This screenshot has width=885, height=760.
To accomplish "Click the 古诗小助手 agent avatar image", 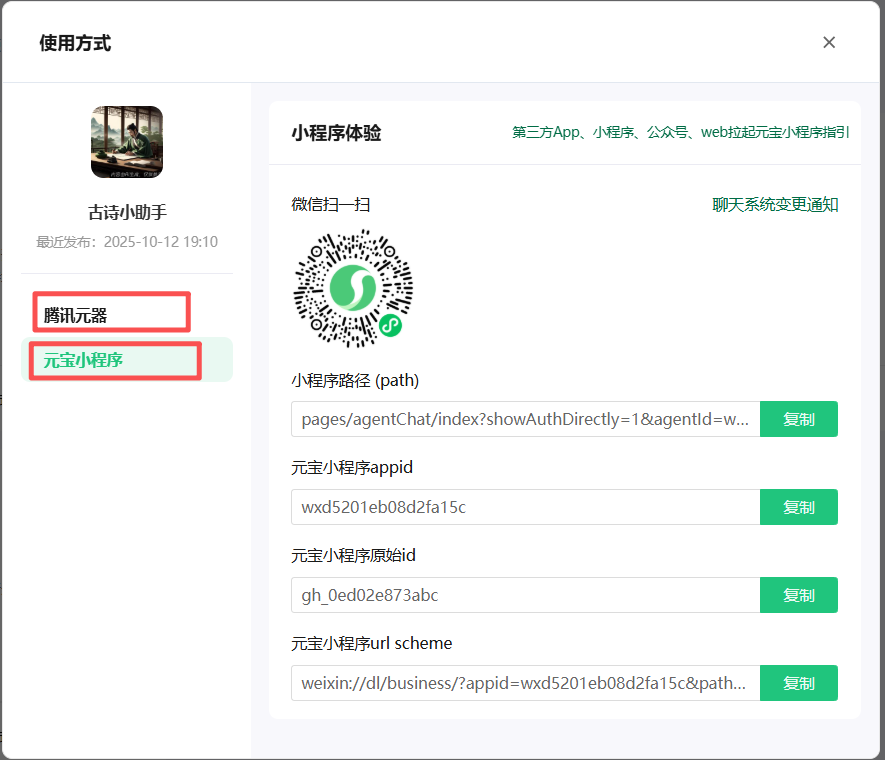I will 127,142.
